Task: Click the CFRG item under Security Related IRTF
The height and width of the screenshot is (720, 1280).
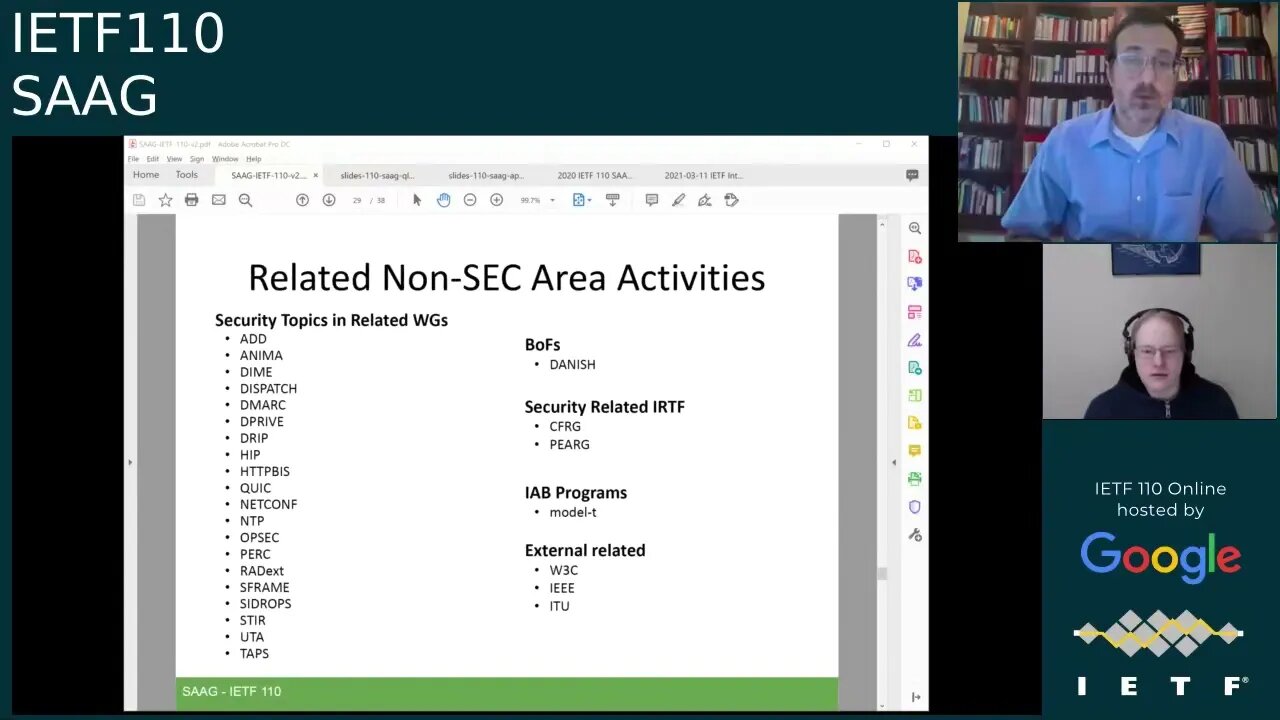Action: (565, 426)
